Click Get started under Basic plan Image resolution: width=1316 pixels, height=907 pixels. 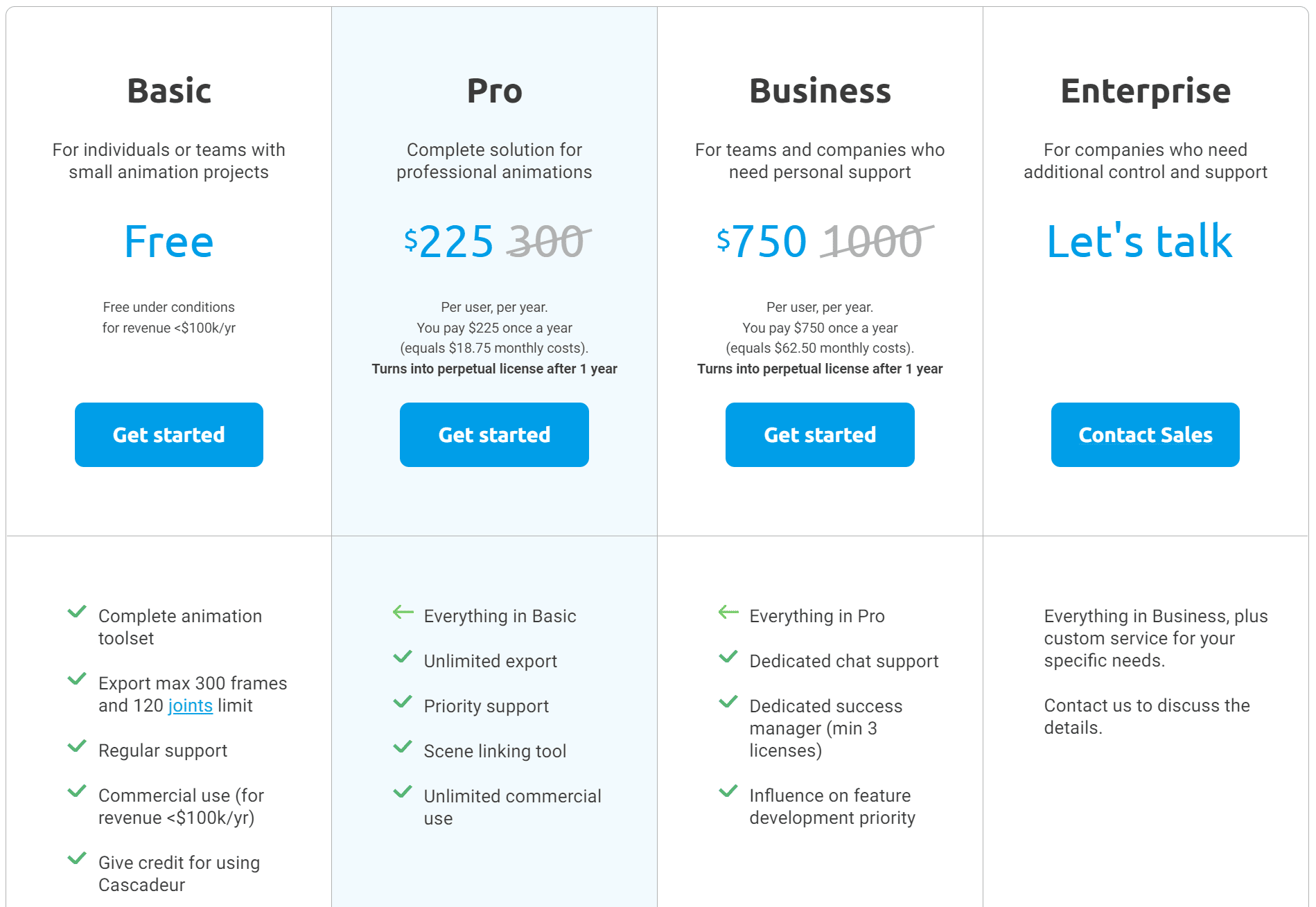(x=168, y=434)
